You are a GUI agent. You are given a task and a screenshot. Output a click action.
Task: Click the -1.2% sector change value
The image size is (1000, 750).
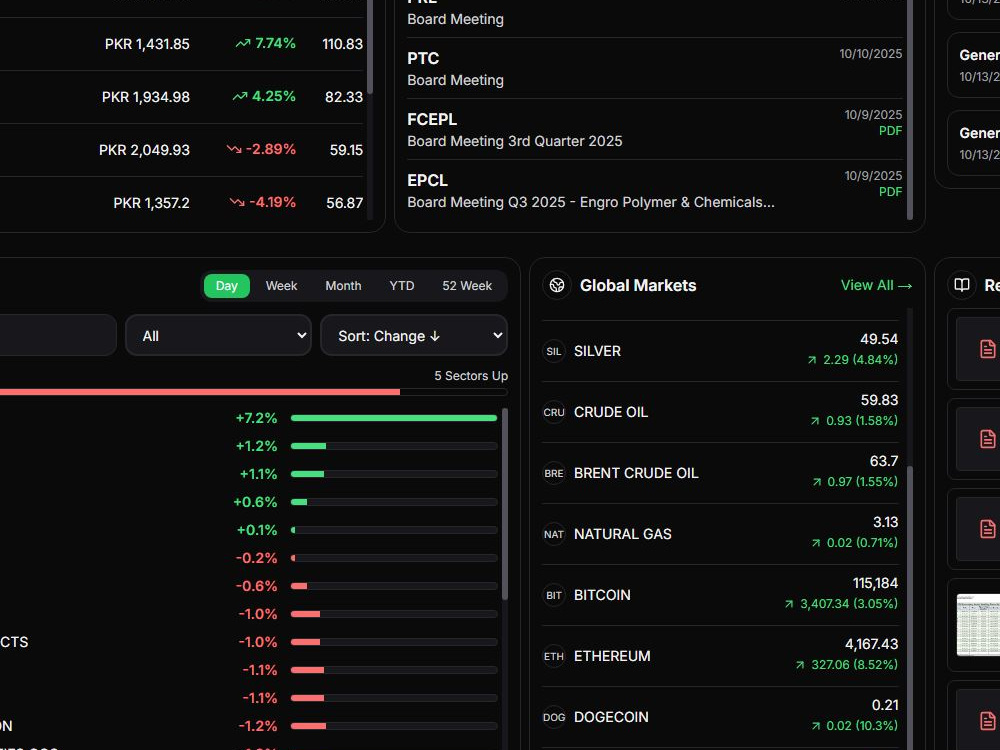pos(258,726)
